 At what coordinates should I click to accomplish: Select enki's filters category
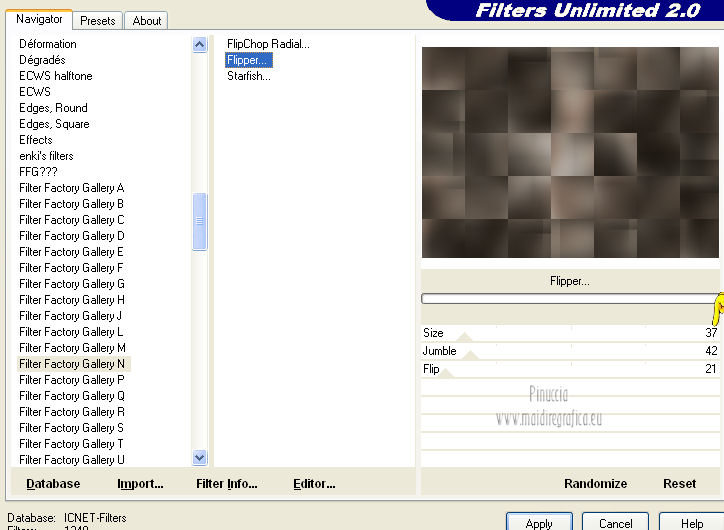(x=46, y=156)
